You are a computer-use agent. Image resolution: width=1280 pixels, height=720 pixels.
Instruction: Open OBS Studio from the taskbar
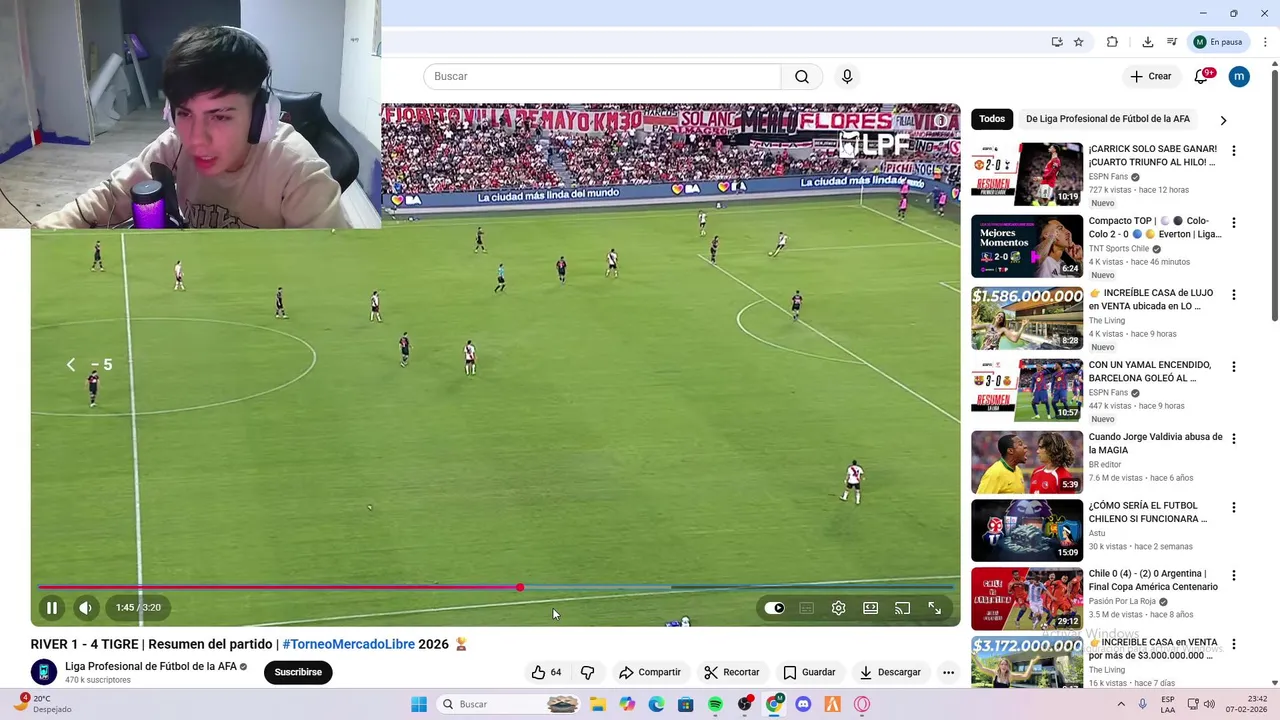[745, 704]
